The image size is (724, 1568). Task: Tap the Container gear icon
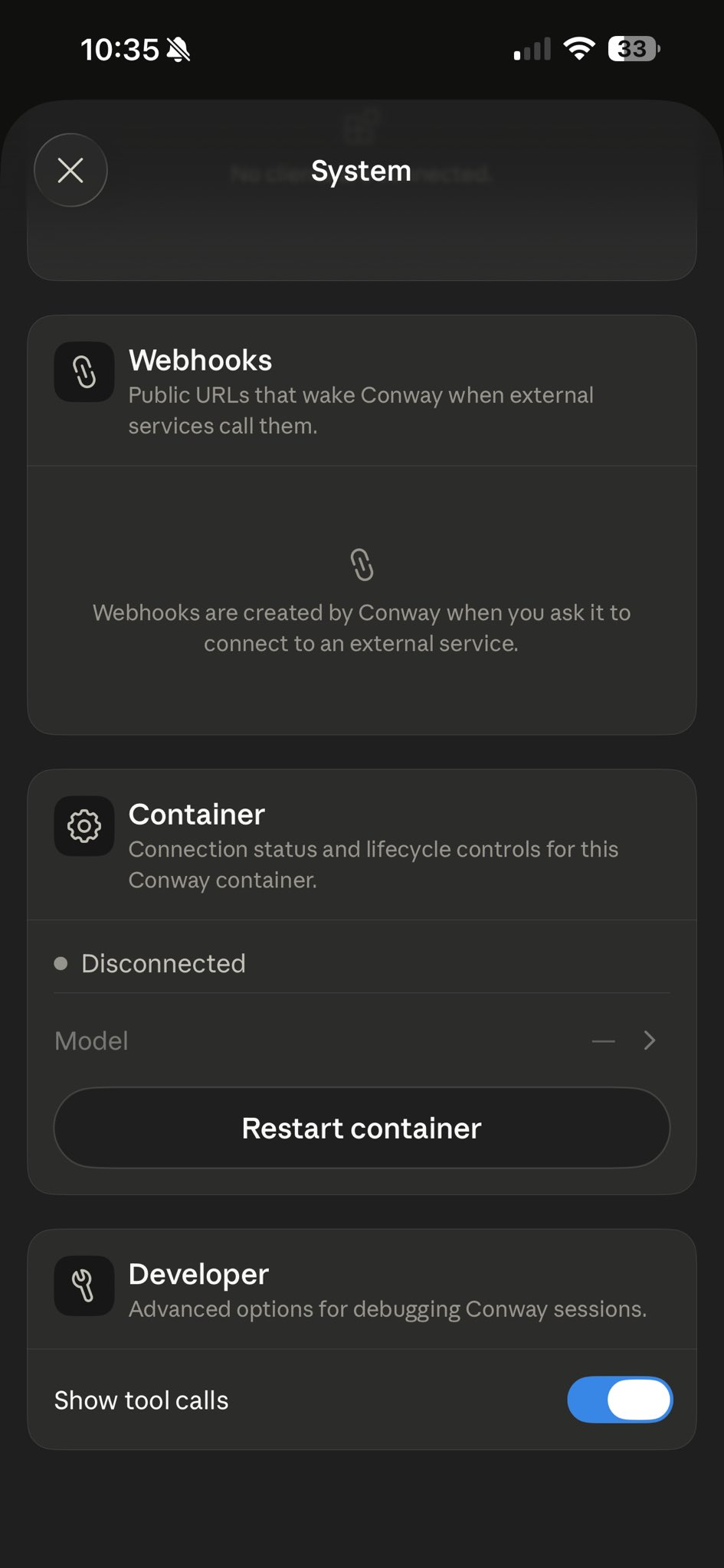pos(84,826)
